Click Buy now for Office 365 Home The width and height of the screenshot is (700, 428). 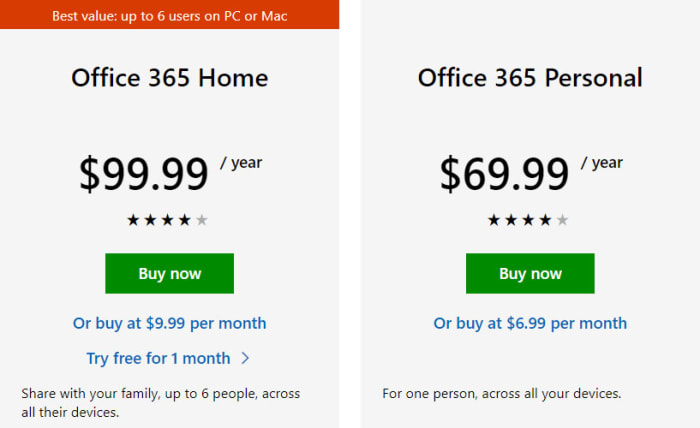coord(169,273)
